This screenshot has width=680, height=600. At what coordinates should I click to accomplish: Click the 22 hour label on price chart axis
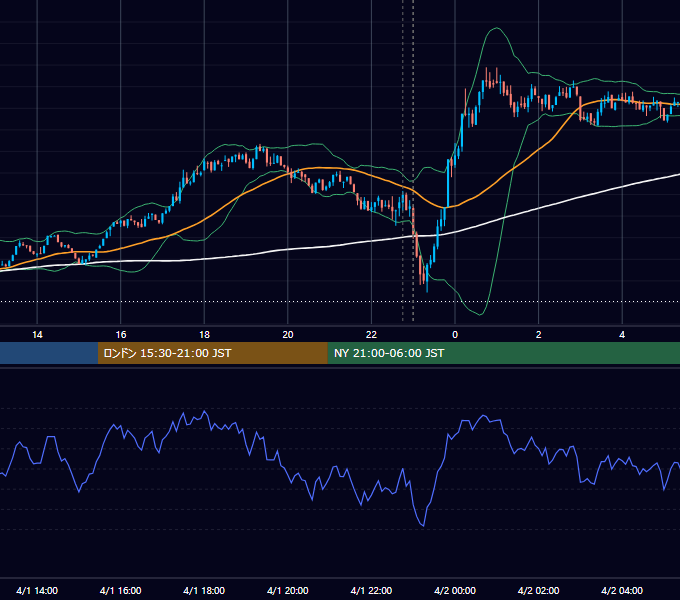371,335
